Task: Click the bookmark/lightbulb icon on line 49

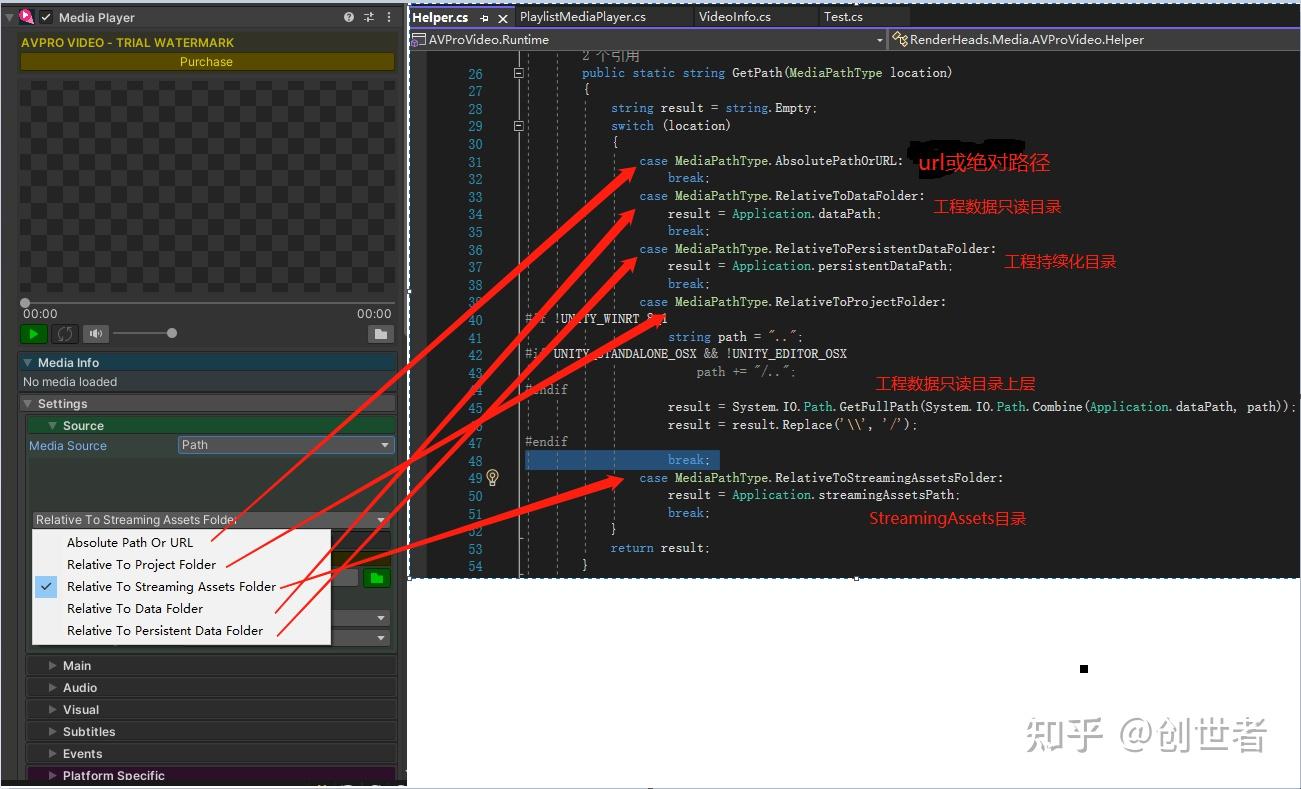Action: (x=492, y=478)
